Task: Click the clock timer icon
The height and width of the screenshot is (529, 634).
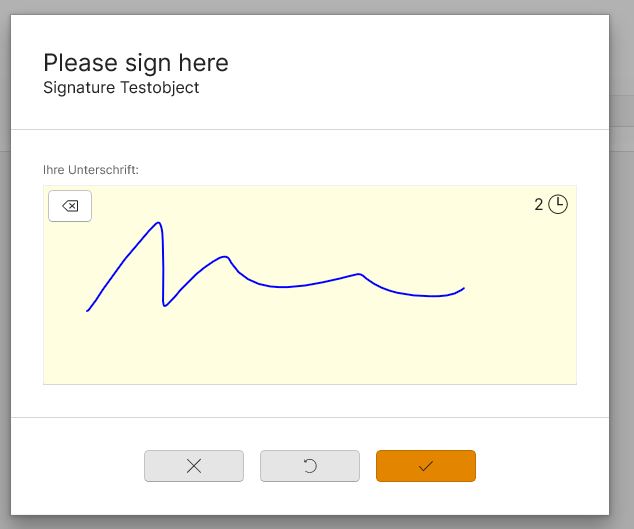Action: click(558, 204)
